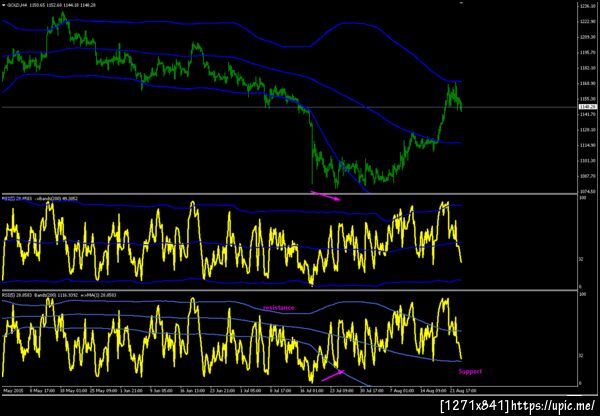Click the 'May 2015' time axis label
The width and height of the screenshot is (600, 416).
click(x=12, y=391)
